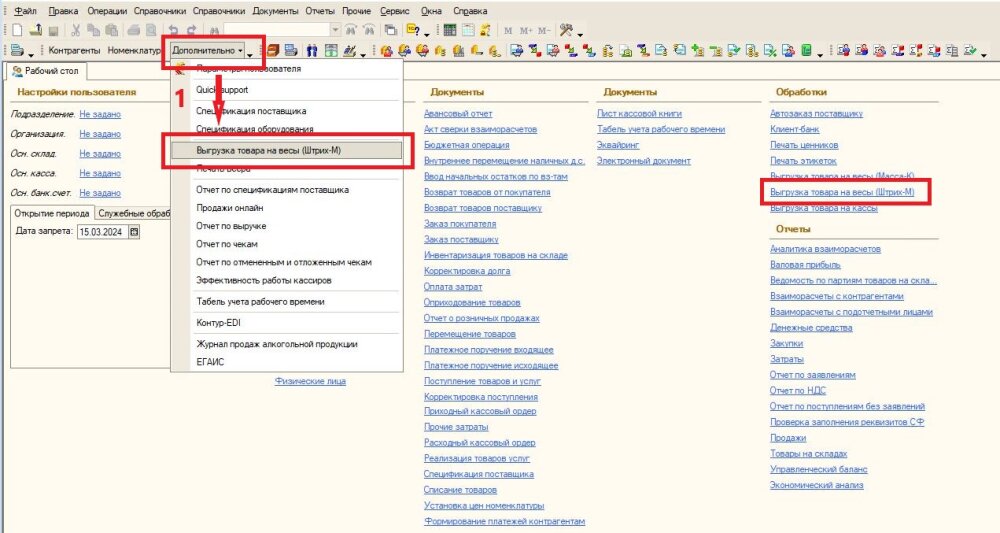Click the brown box icon after Дополнительно
This screenshot has width=1000, height=533.
pos(273,50)
